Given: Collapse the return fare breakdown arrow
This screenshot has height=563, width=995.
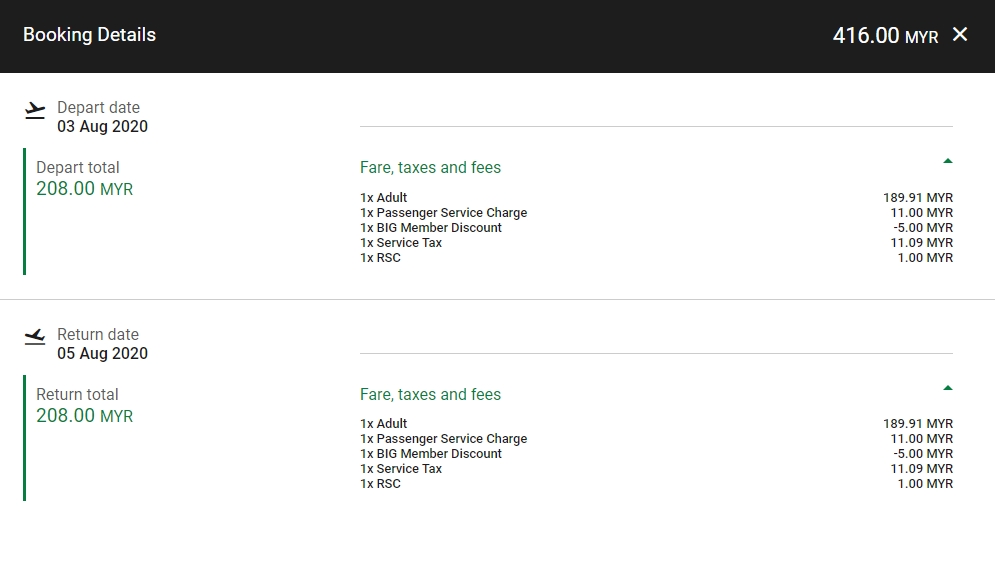Looking at the screenshot, I should (948, 388).
